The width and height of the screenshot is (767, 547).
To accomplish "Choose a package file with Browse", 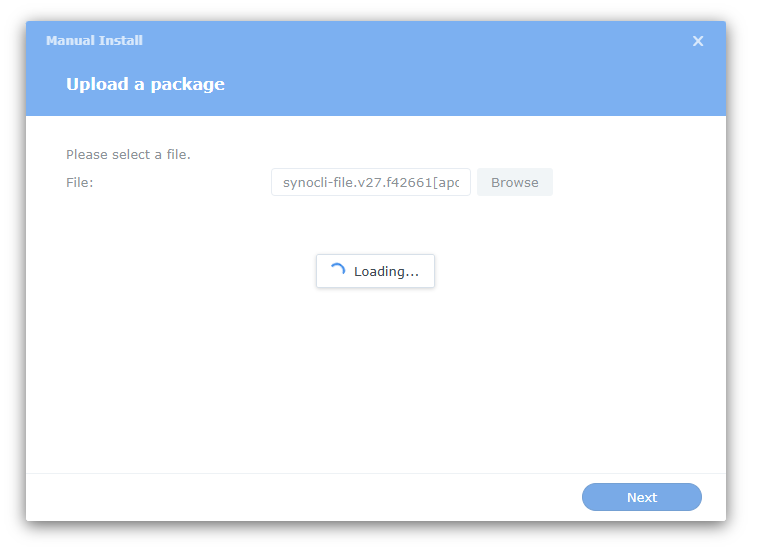I will tap(514, 182).
